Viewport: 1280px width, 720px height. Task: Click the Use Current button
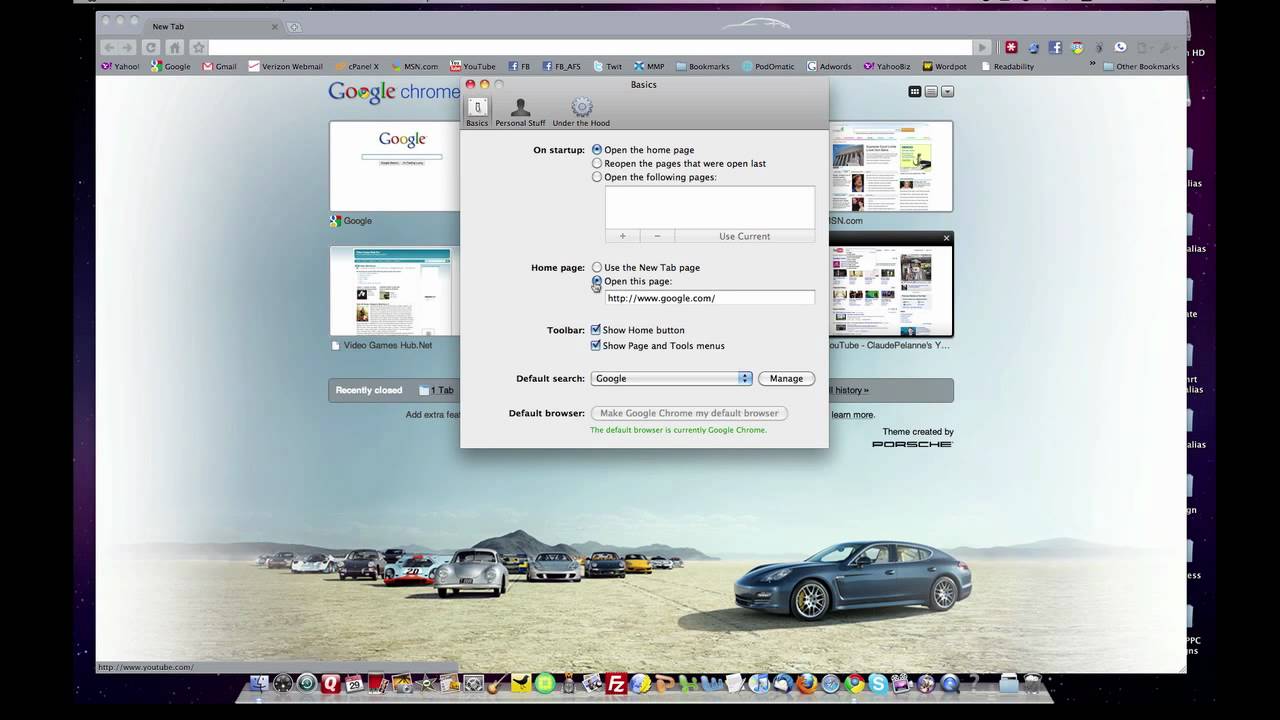[x=743, y=236]
